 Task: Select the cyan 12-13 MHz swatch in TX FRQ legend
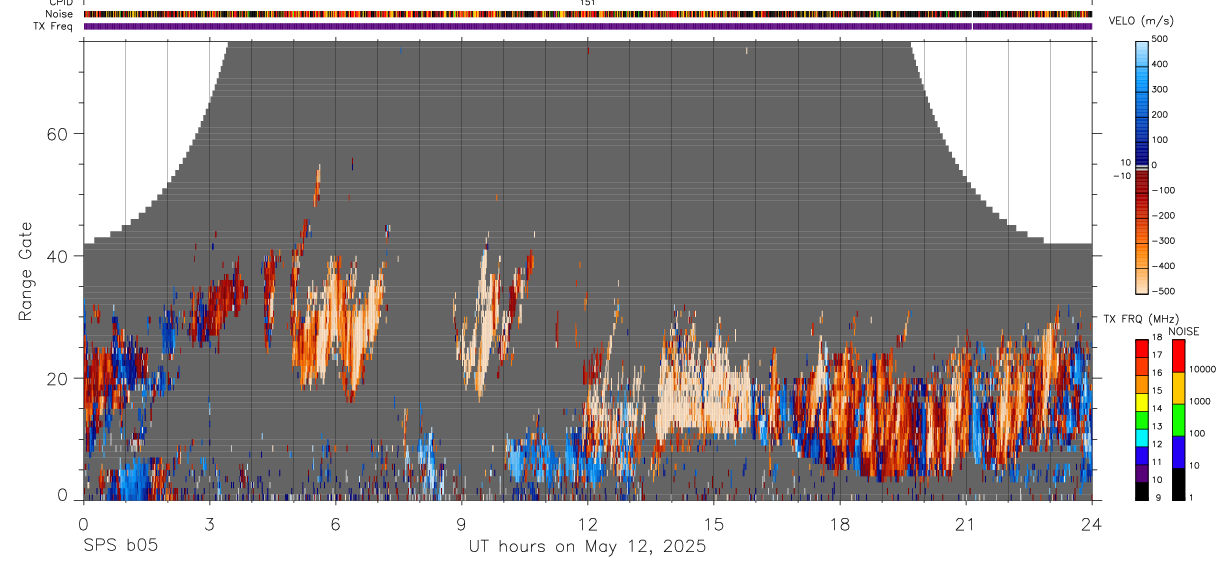click(1142, 437)
